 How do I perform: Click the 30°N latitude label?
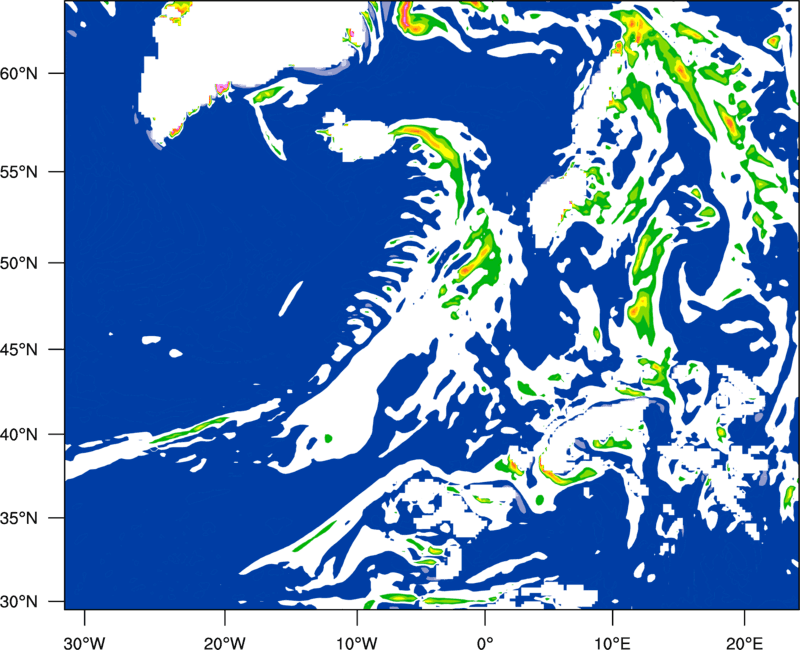click(18, 602)
